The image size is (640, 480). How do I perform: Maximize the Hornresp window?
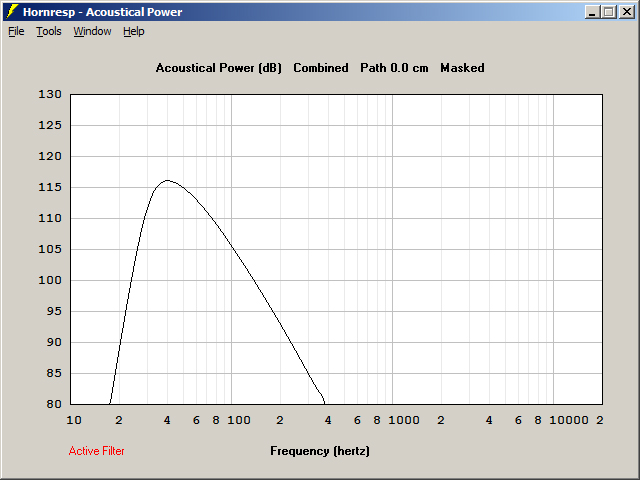pyautogui.click(x=609, y=12)
